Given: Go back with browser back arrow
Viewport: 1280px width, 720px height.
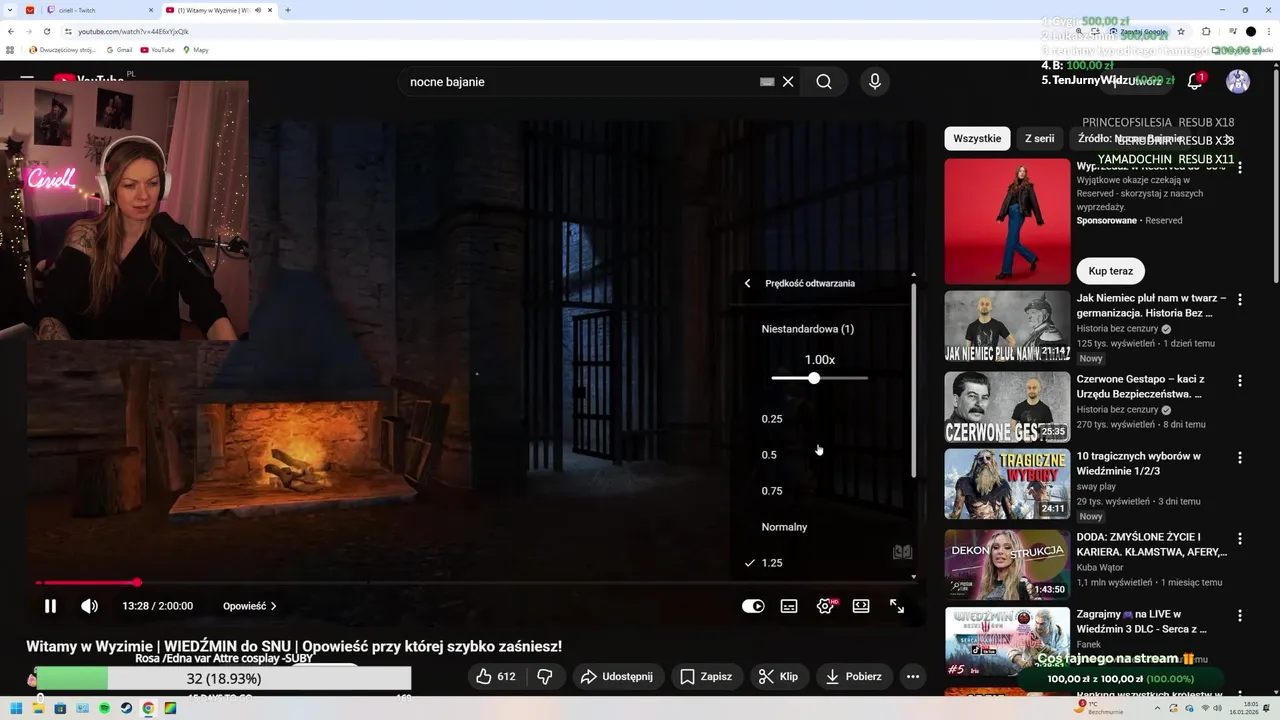Looking at the screenshot, I should 11,31.
